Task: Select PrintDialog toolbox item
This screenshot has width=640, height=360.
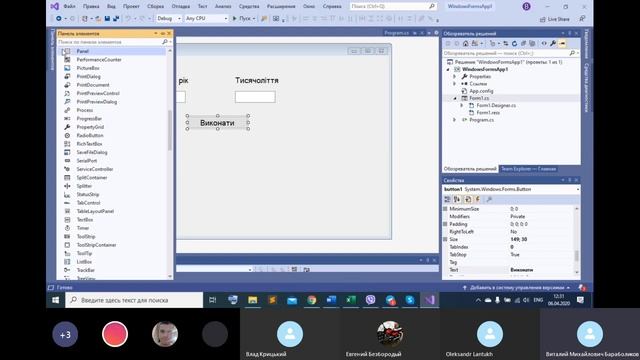Action: [x=89, y=76]
